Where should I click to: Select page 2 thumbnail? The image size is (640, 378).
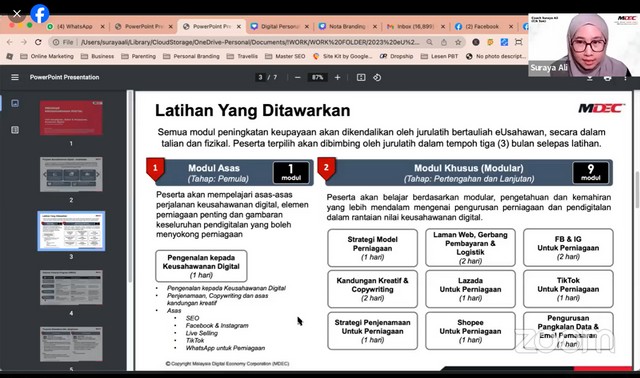click(x=71, y=174)
